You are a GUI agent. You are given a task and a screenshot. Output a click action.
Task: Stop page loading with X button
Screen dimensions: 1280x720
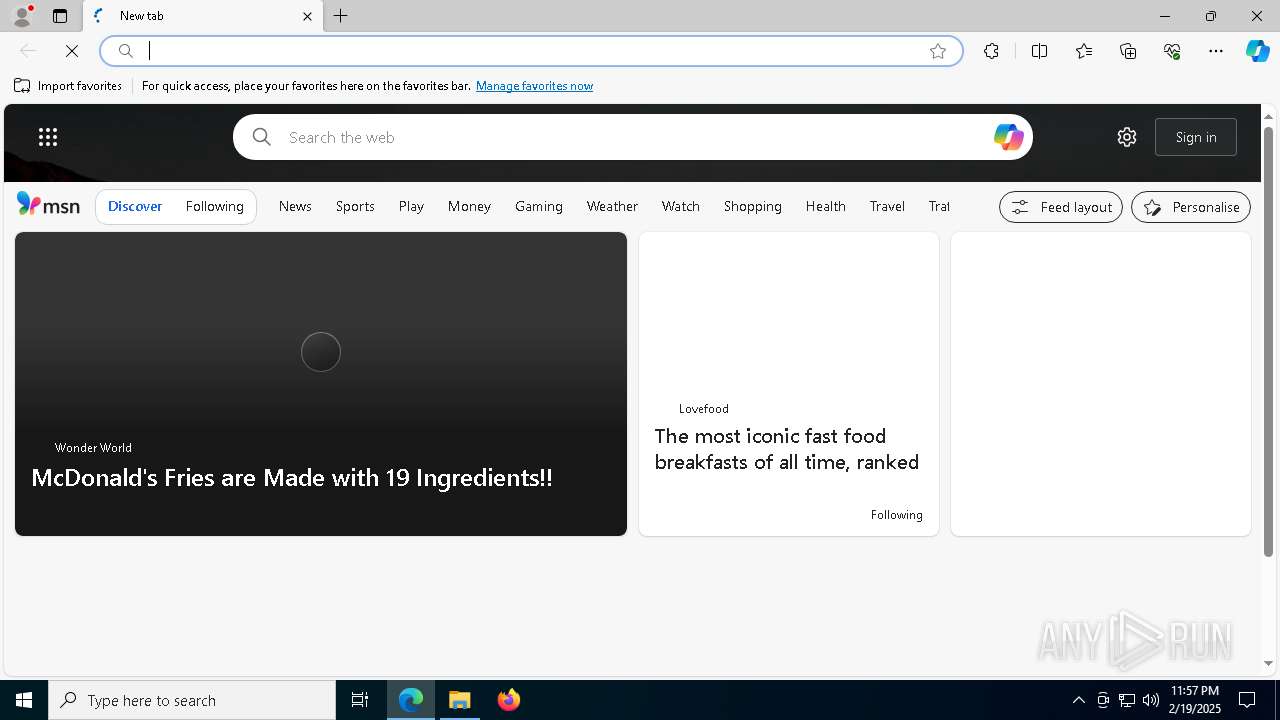pos(72,51)
